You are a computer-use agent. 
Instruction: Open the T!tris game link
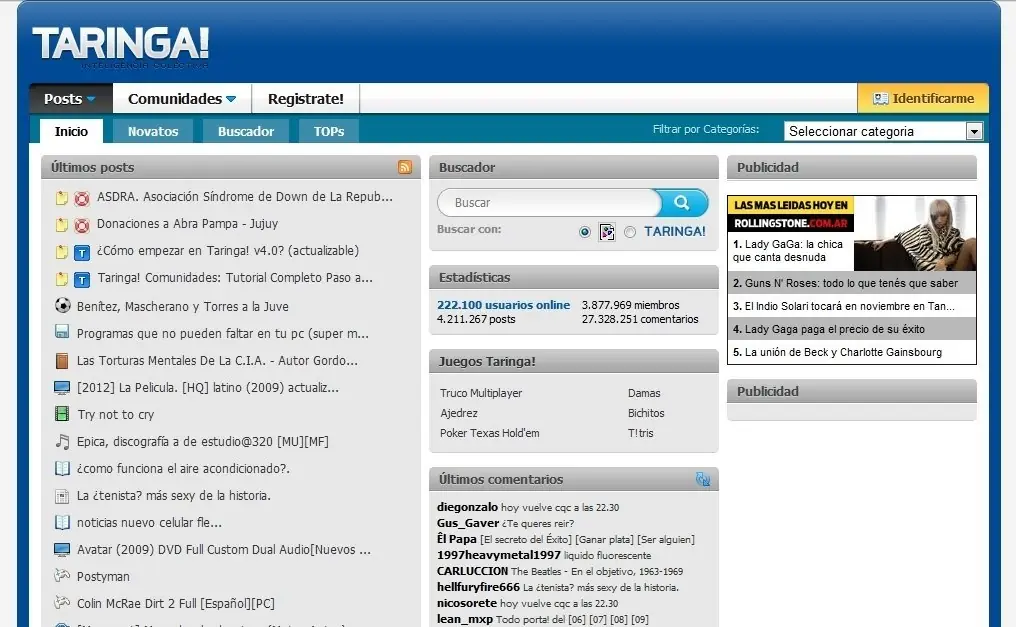coord(640,433)
